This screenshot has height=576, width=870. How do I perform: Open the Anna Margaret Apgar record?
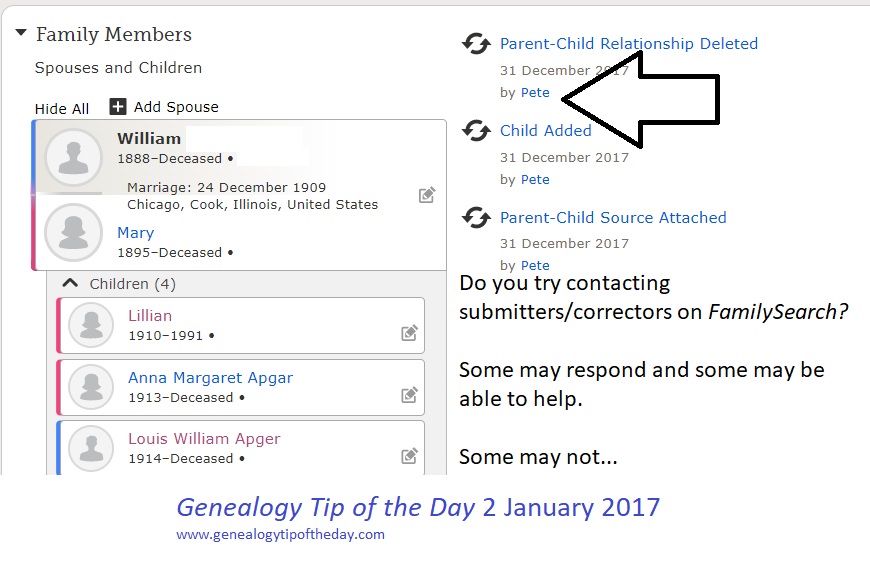click(x=210, y=378)
